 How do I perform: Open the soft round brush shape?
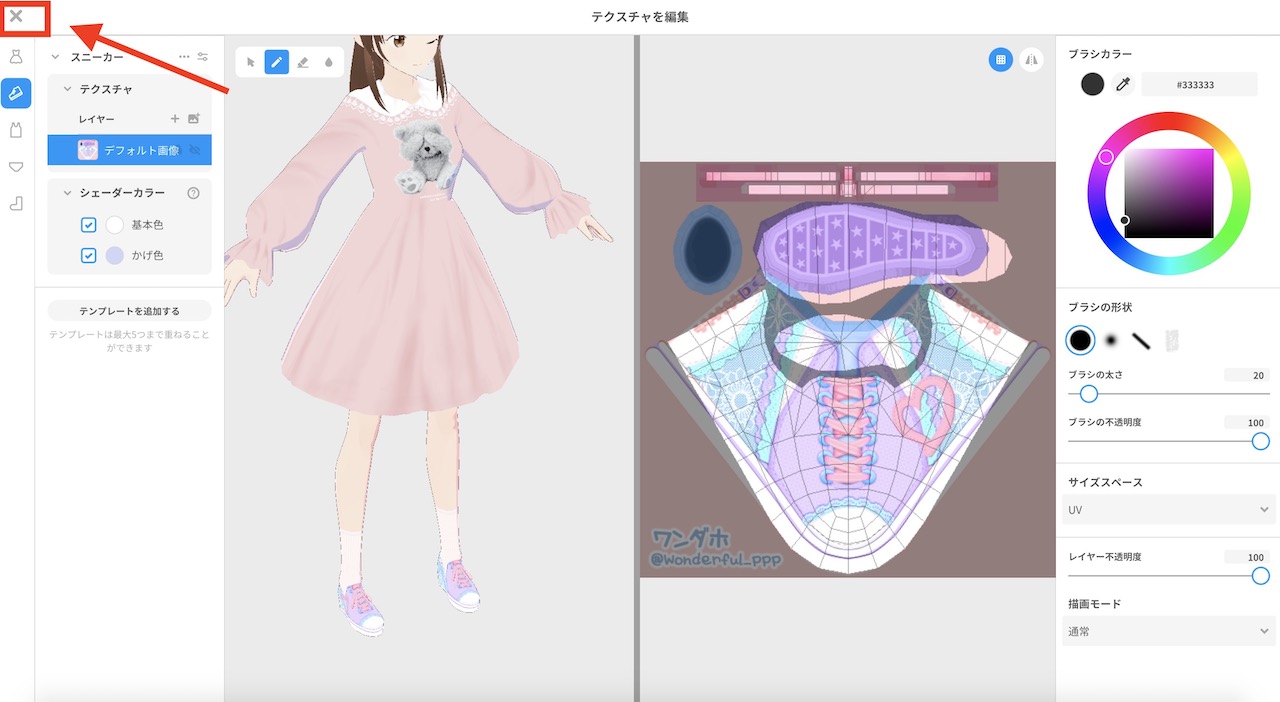pyautogui.click(x=1110, y=340)
